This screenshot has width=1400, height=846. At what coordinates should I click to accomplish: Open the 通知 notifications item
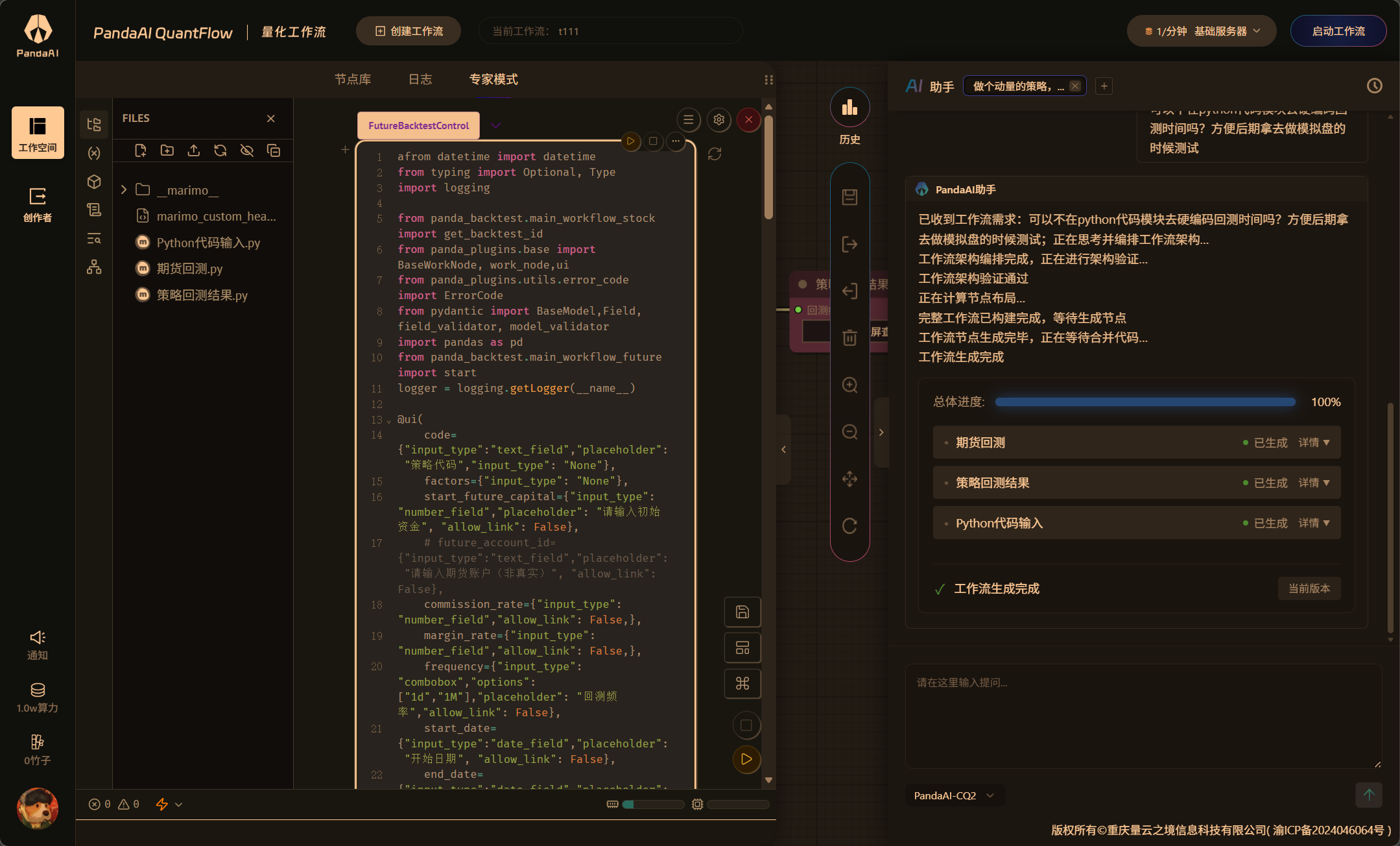click(38, 645)
